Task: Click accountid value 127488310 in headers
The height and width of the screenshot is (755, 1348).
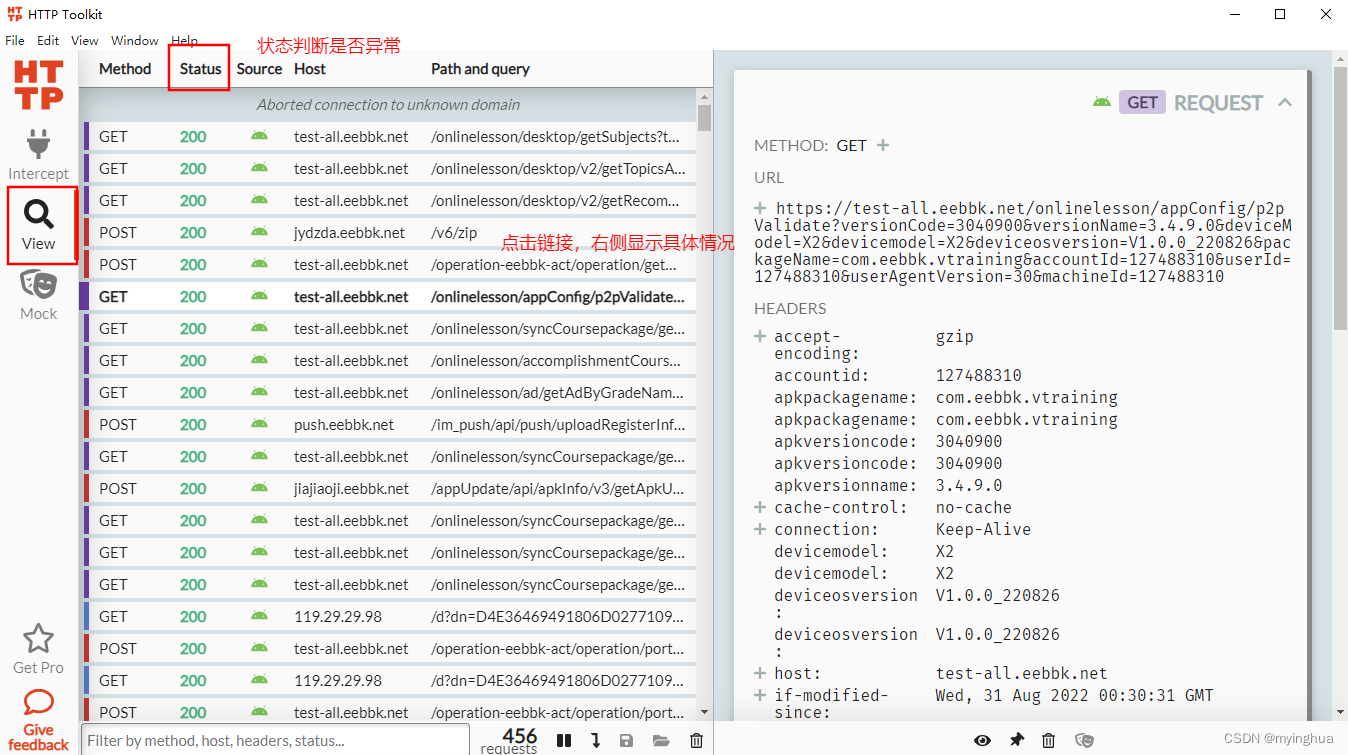Action: pyautogui.click(x=978, y=376)
